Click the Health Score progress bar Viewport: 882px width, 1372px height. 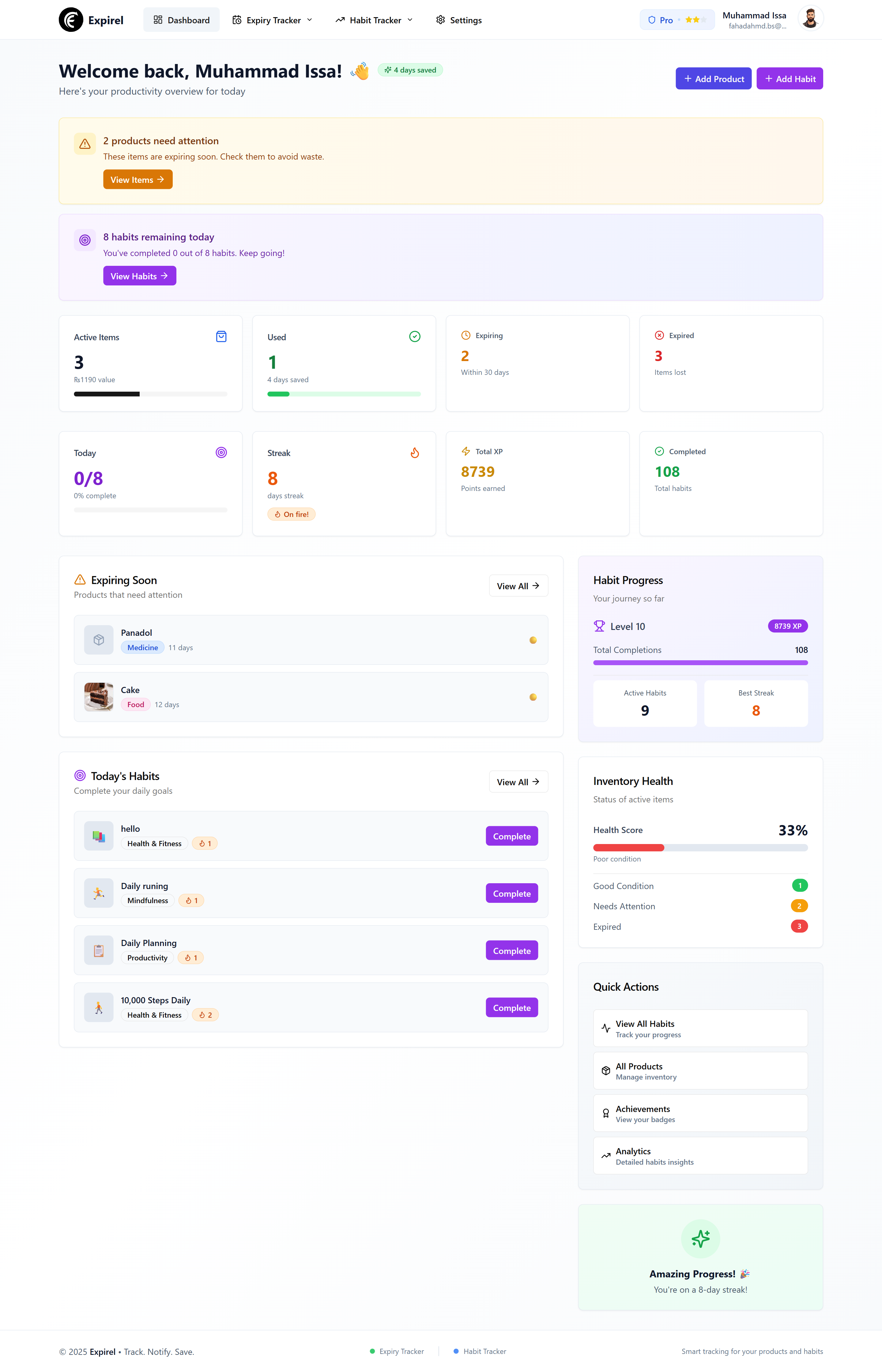click(700, 847)
